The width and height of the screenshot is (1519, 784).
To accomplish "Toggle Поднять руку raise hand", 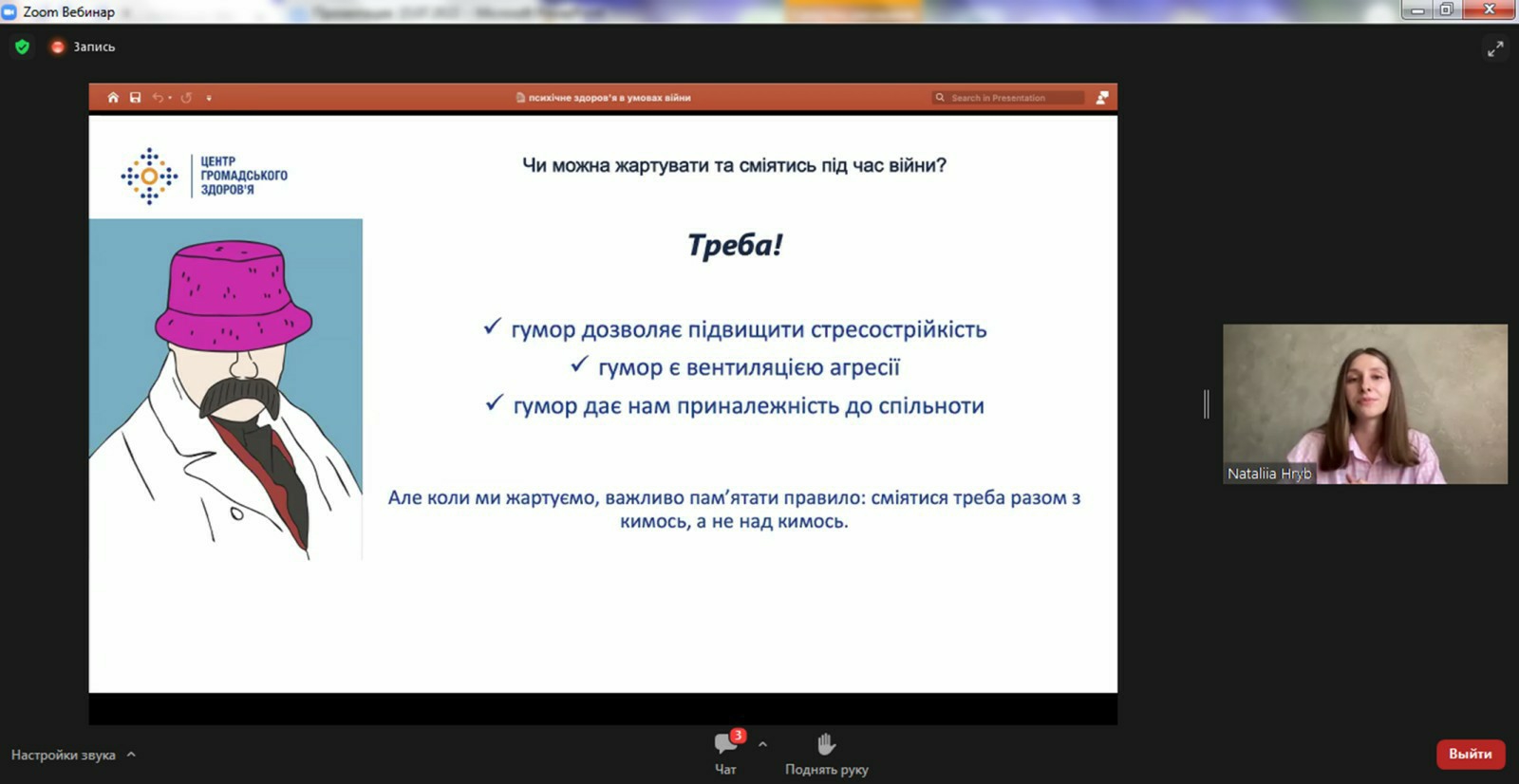I will (826, 752).
